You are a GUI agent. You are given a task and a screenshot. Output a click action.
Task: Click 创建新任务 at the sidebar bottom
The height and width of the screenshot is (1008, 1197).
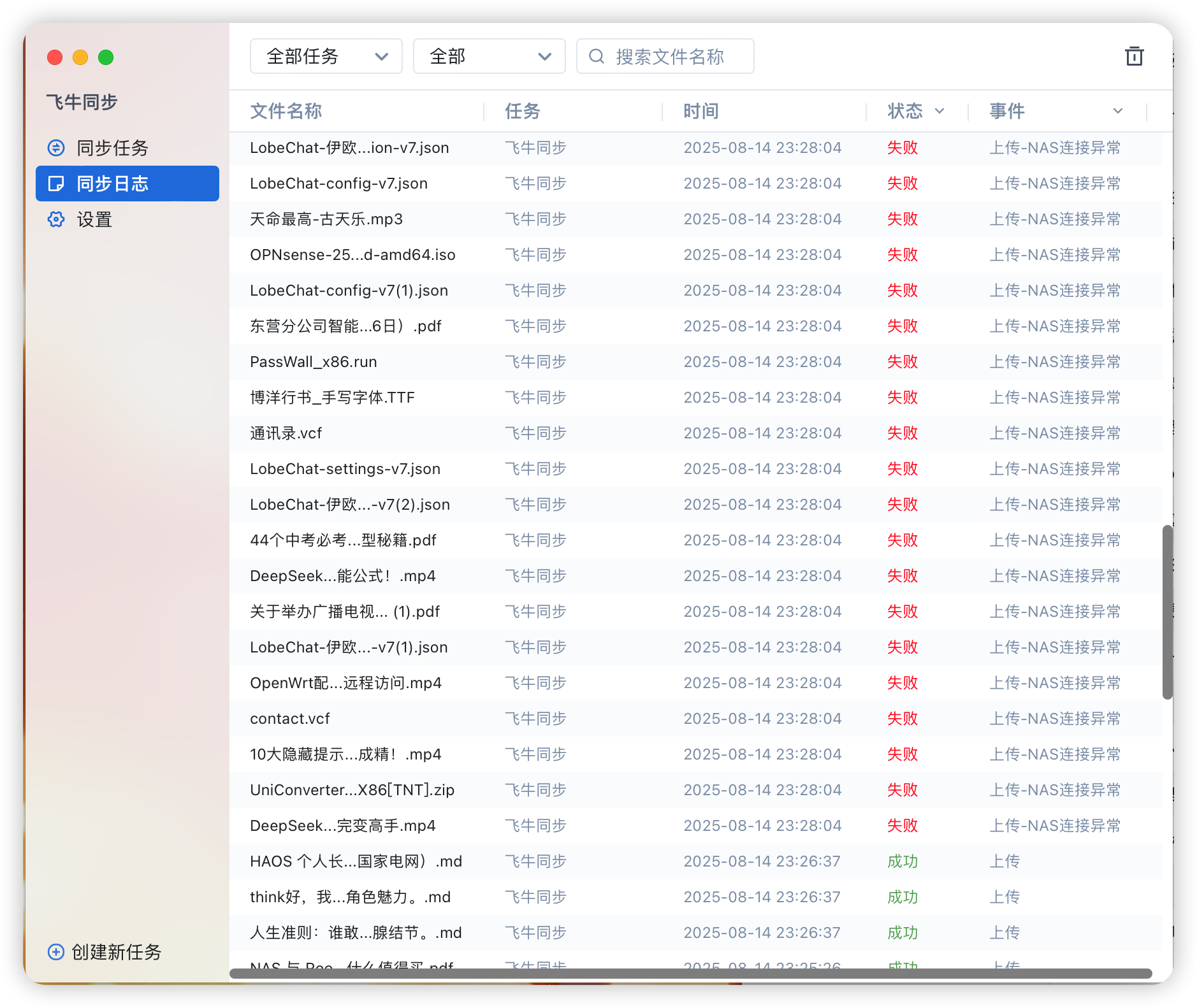pos(116,952)
